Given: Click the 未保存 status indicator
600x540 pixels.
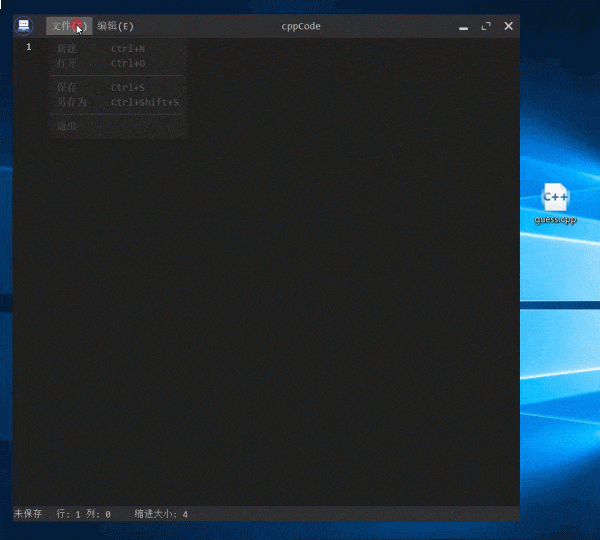Looking at the screenshot, I should [x=28, y=514].
